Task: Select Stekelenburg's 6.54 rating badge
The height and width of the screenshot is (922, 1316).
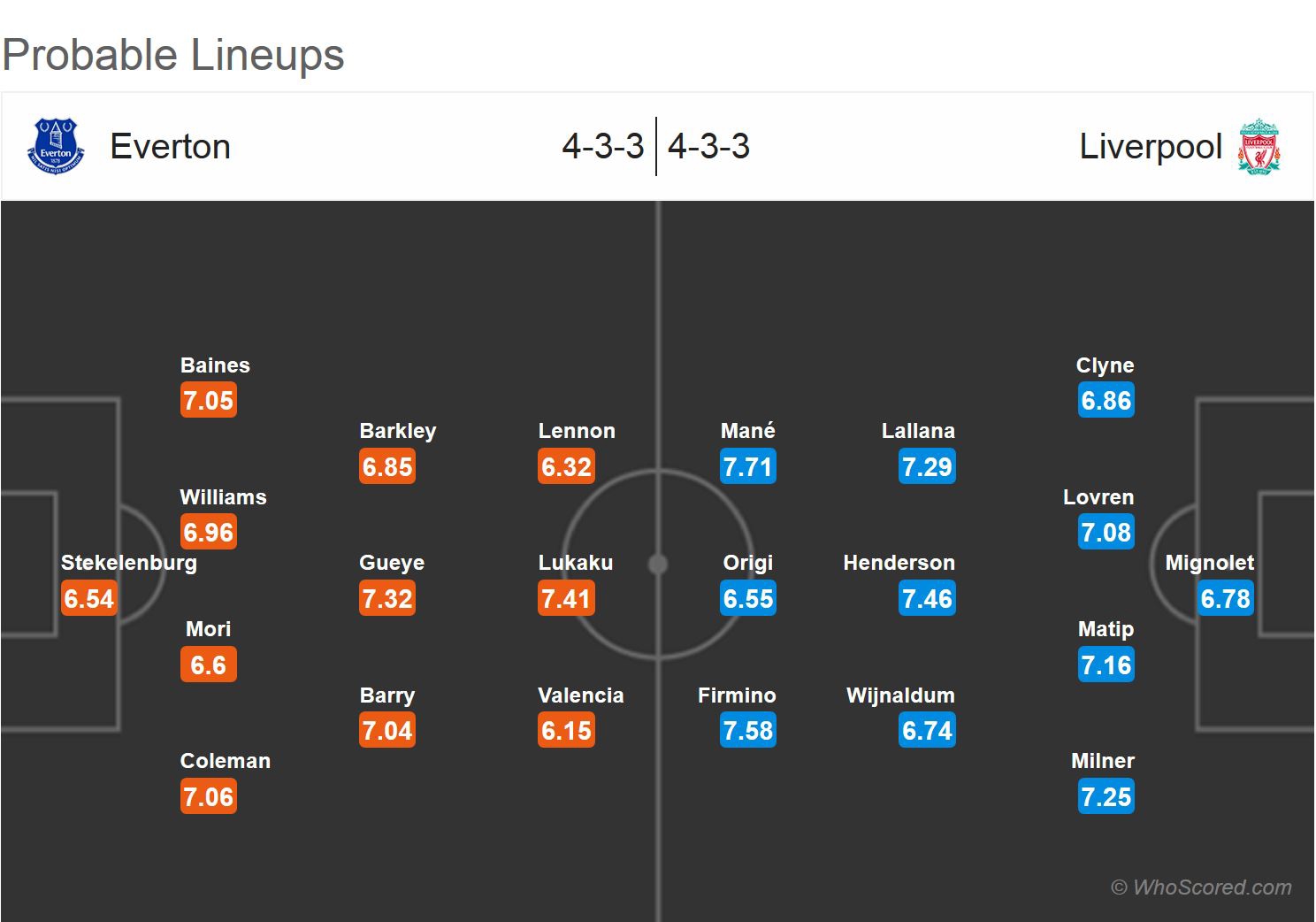Action: tap(89, 599)
